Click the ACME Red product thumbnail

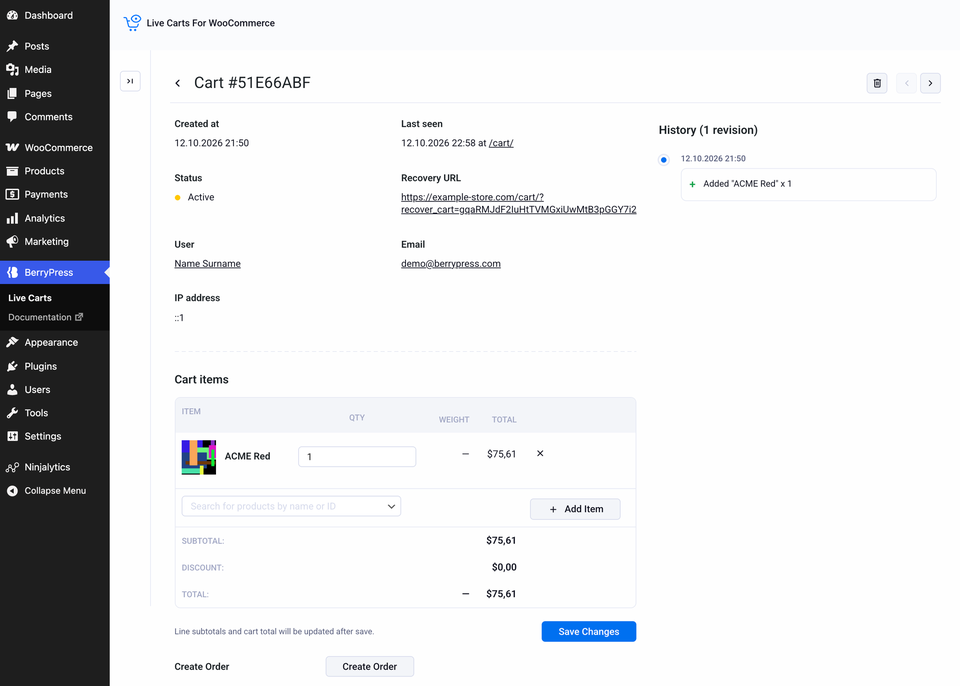[199, 457]
